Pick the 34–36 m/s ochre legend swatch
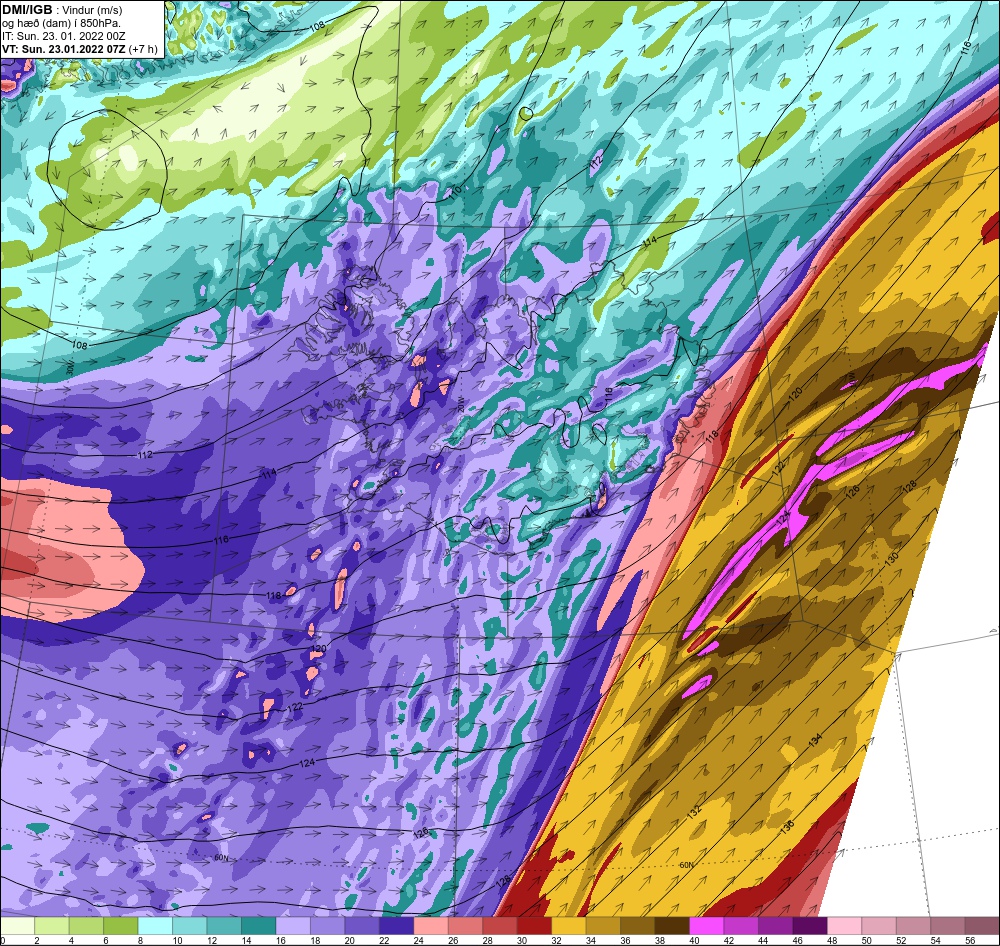The height and width of the screenshot is (946, 1000). coord(603,926)
